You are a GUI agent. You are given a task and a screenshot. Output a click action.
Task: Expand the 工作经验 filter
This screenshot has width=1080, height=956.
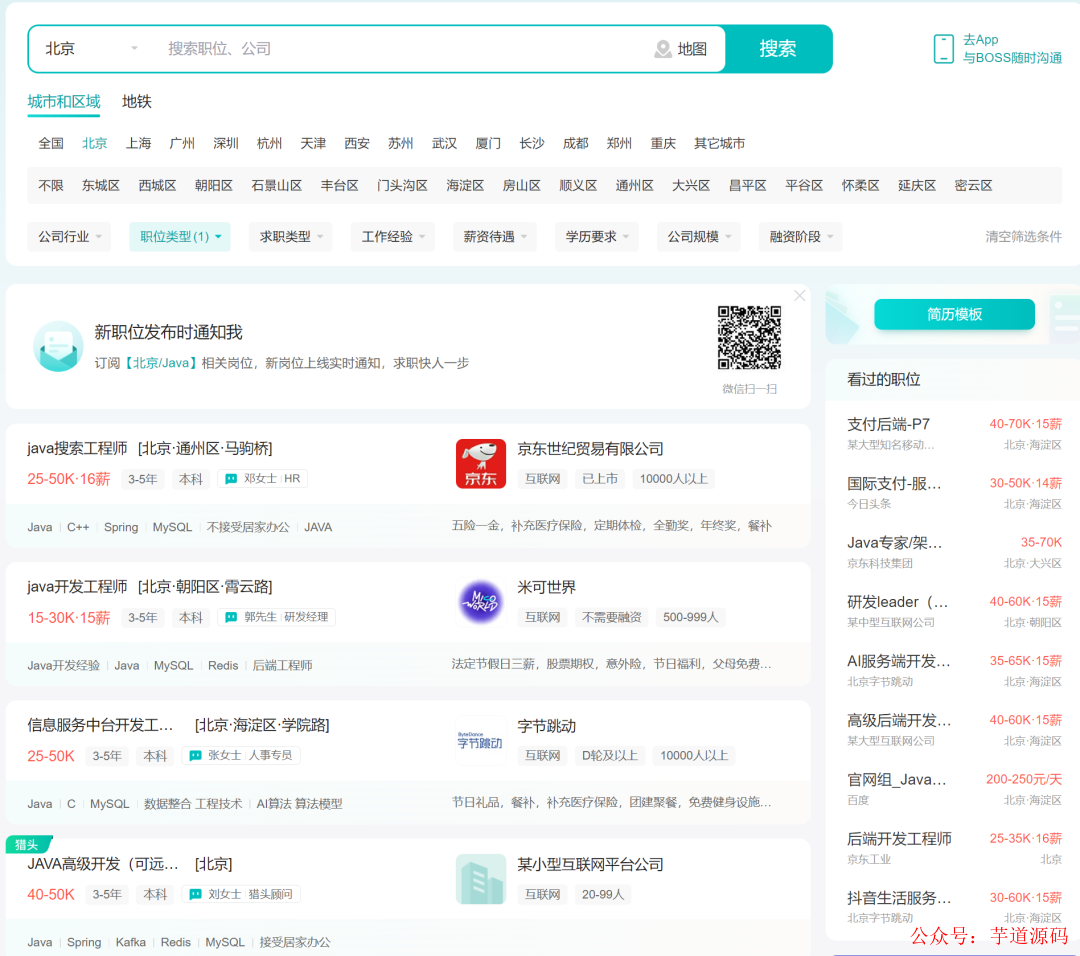pos(393,236)
